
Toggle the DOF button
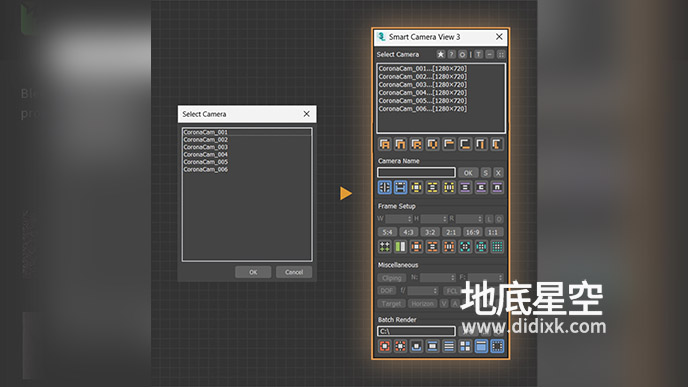point(387,290)
